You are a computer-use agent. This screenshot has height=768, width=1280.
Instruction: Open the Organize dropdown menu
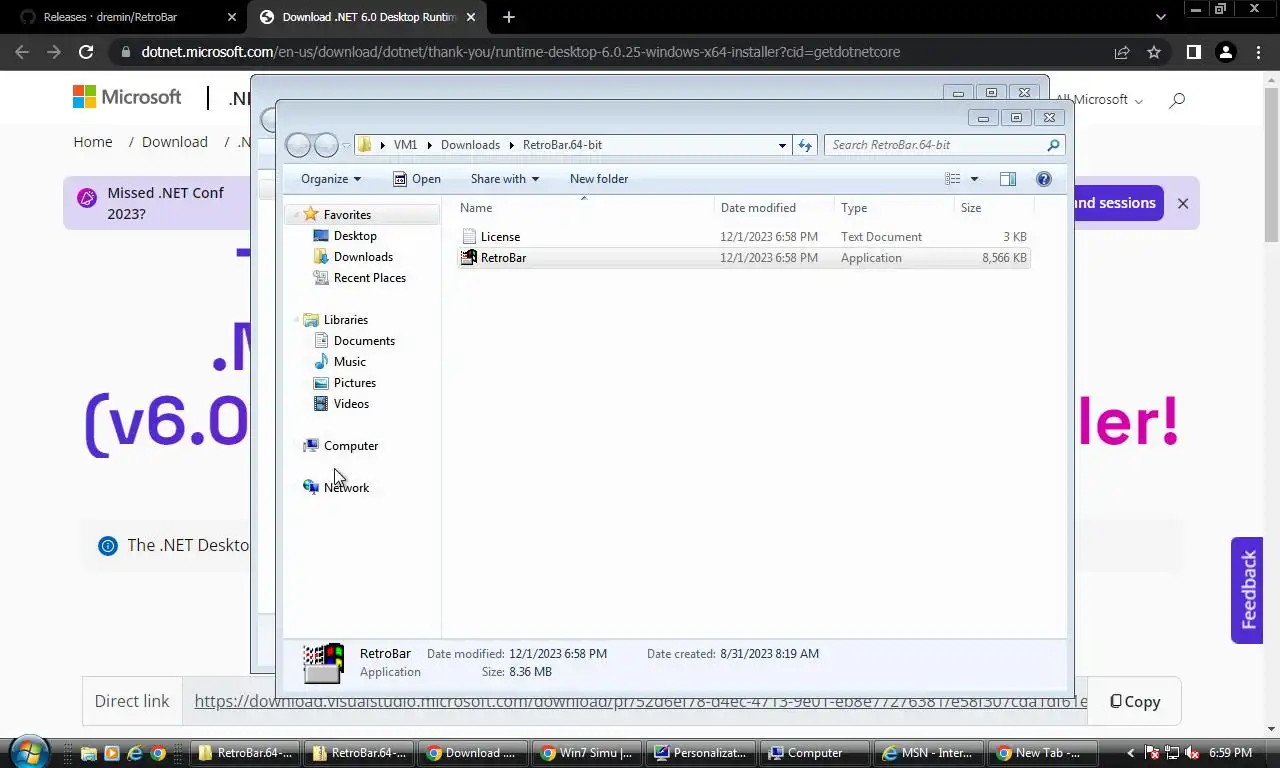pos(331,179)
